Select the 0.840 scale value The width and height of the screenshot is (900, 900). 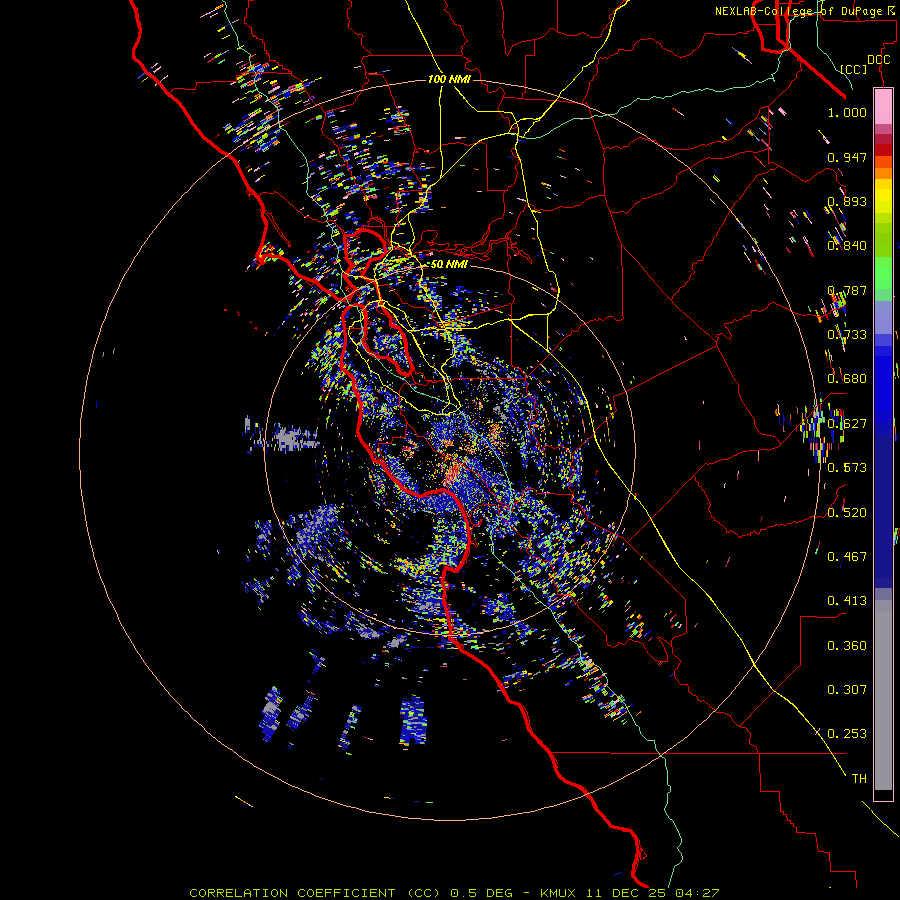coord(847,246)
